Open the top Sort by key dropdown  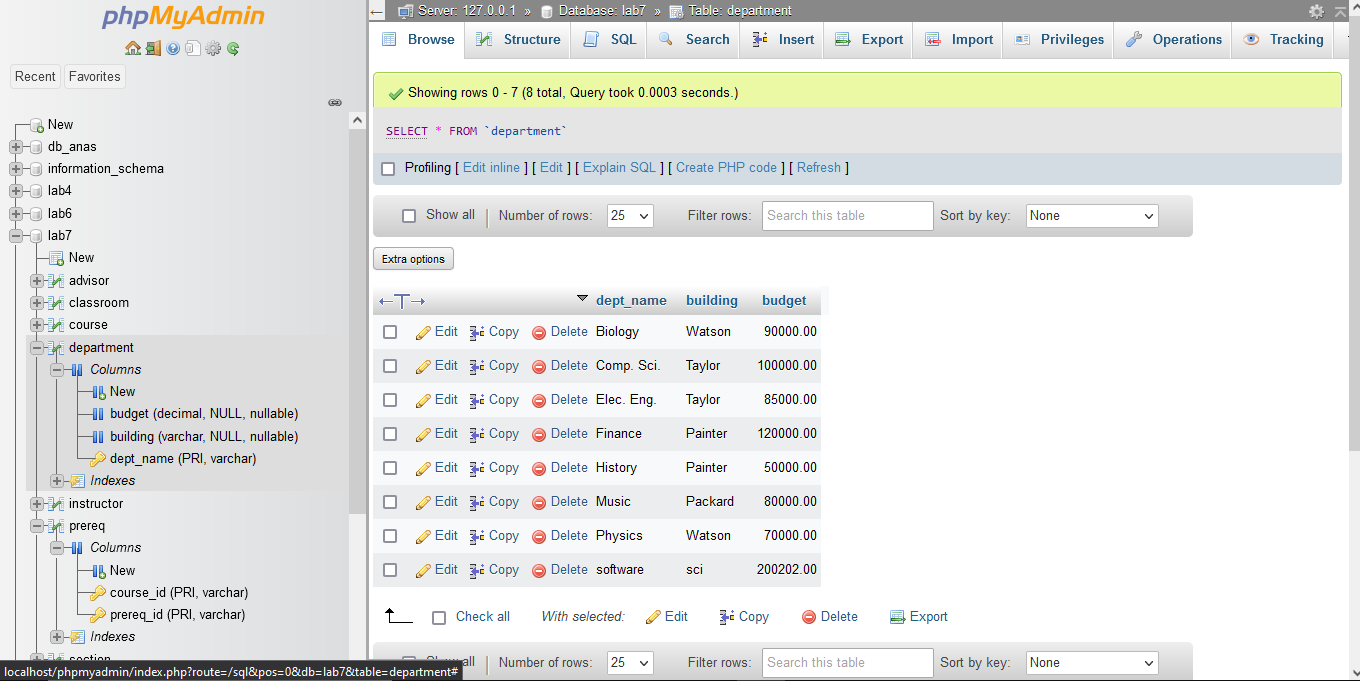click(x=1092, y=216)
